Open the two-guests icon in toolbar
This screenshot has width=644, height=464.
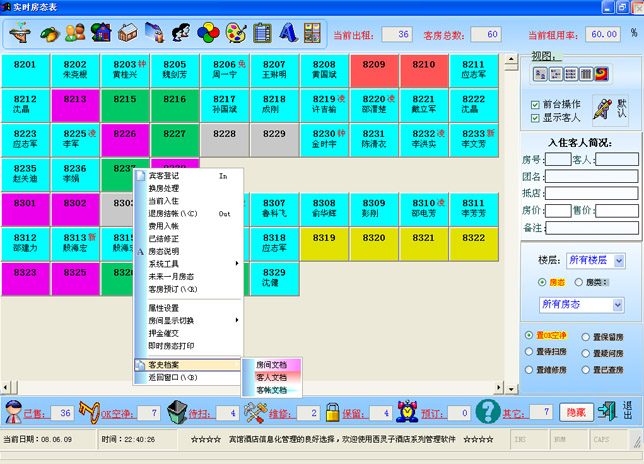(x=75, y=32)
